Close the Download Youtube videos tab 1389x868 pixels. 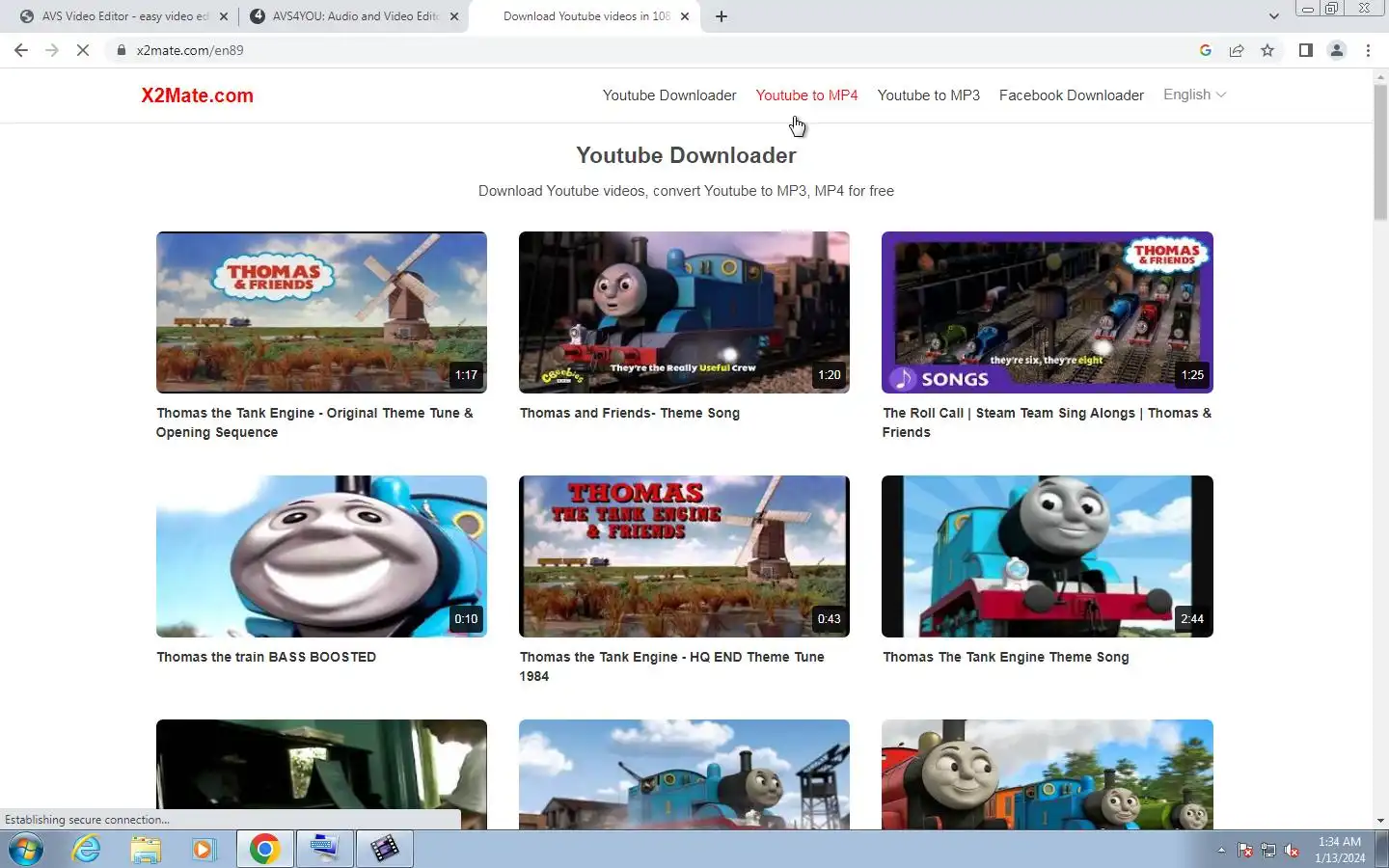(685, 16)
